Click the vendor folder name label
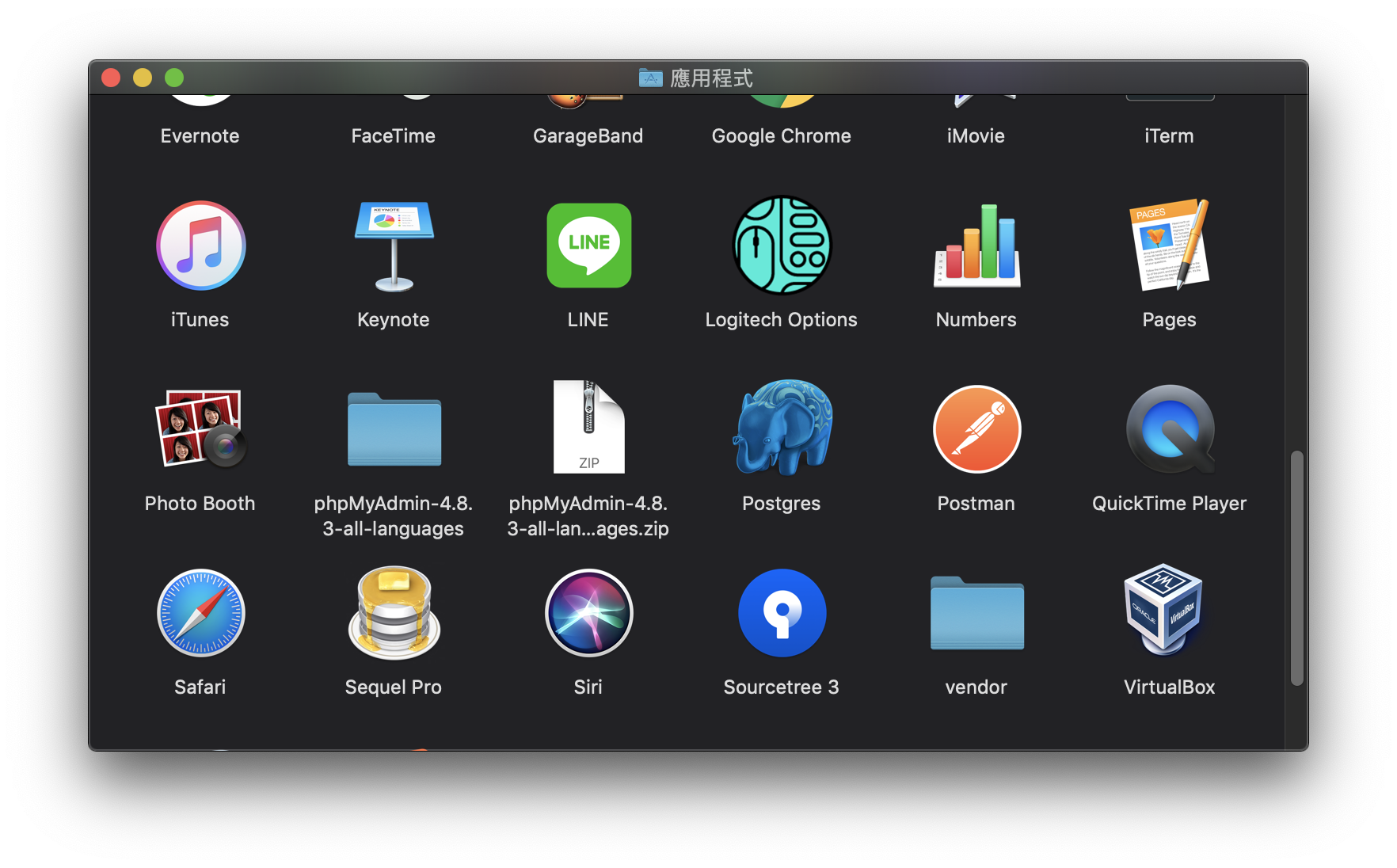The image size is (1397, 868). click(x=976, y=687)
